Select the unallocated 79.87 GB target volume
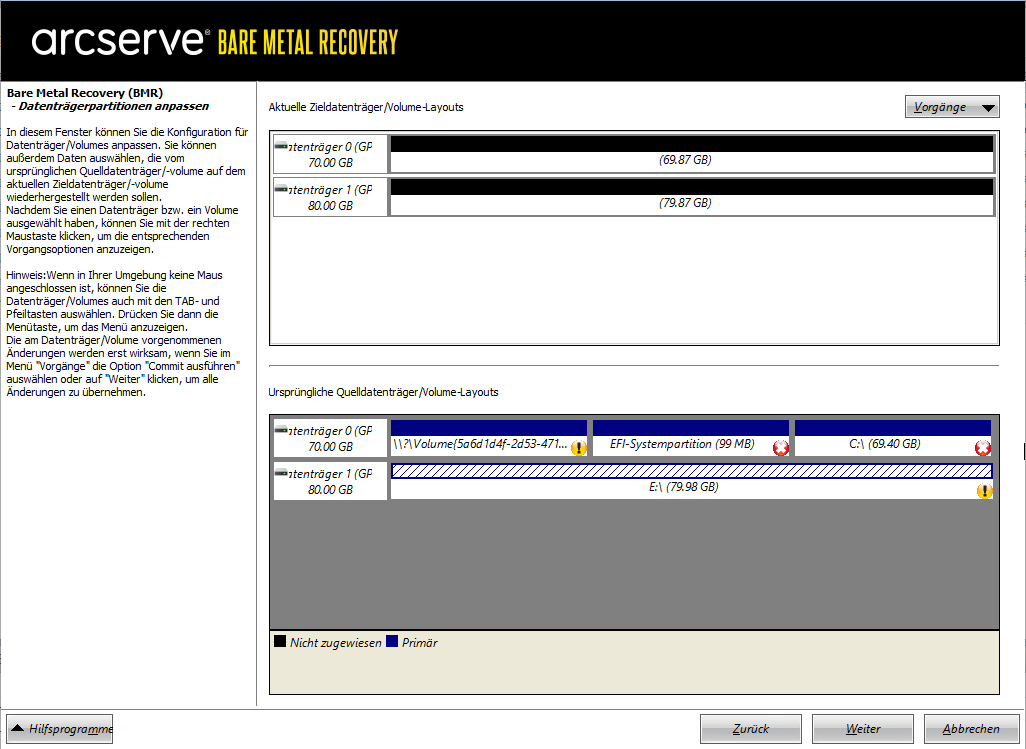Image resolution: width=1026 pixels, height=749 pixels. (692, 198)
